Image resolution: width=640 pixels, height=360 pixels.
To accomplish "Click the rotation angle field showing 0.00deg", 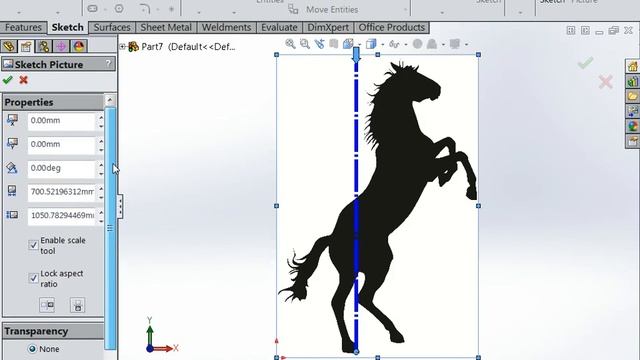I will pos(61,168).
